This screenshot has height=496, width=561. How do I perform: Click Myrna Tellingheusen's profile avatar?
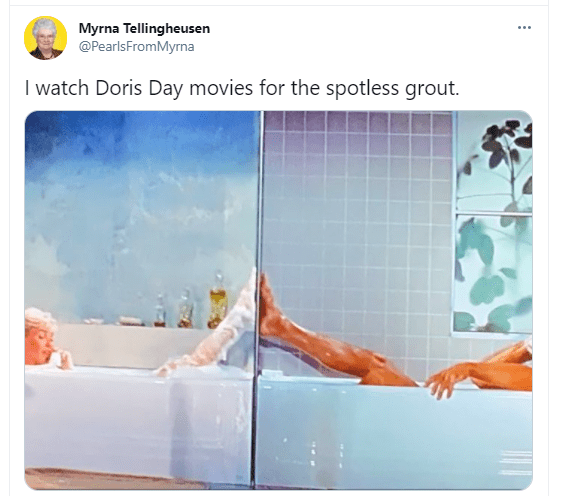(45, 38)
